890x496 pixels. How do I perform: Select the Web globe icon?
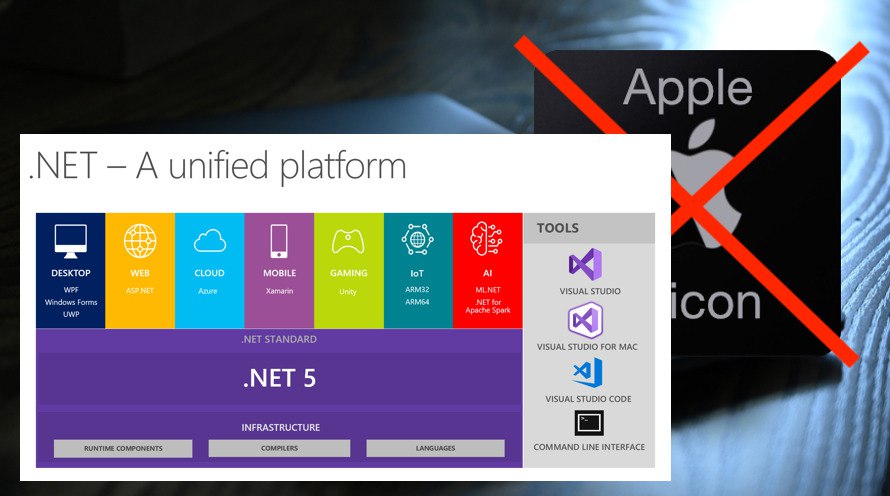140,241
